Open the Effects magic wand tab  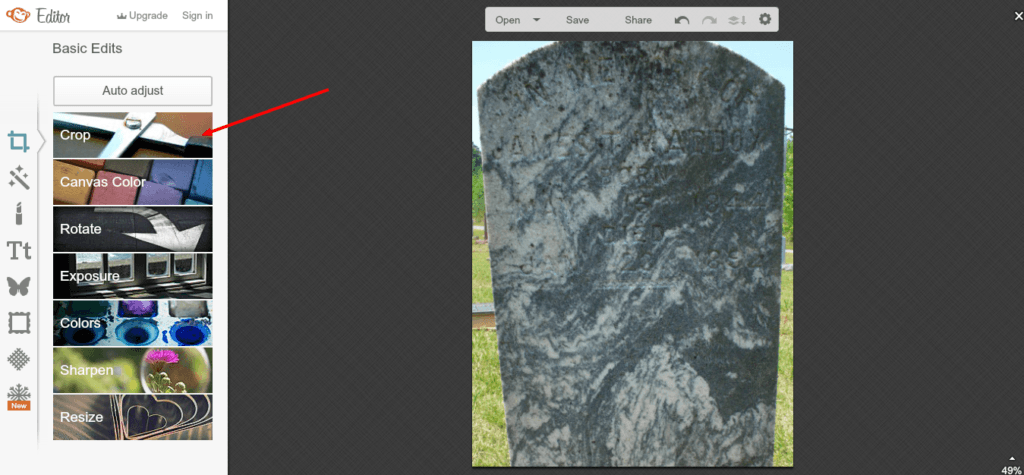click(x=18, y=178)
